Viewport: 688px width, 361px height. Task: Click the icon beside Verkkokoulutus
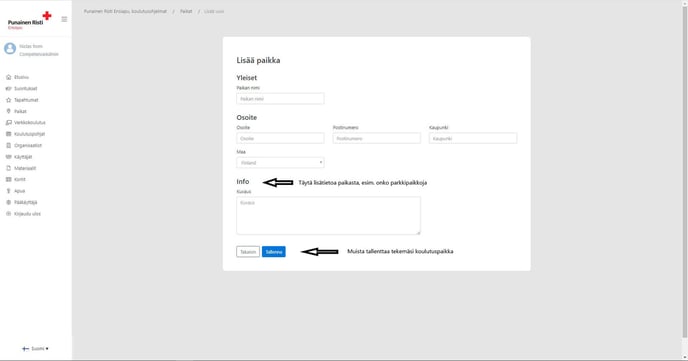pos(8,123)
